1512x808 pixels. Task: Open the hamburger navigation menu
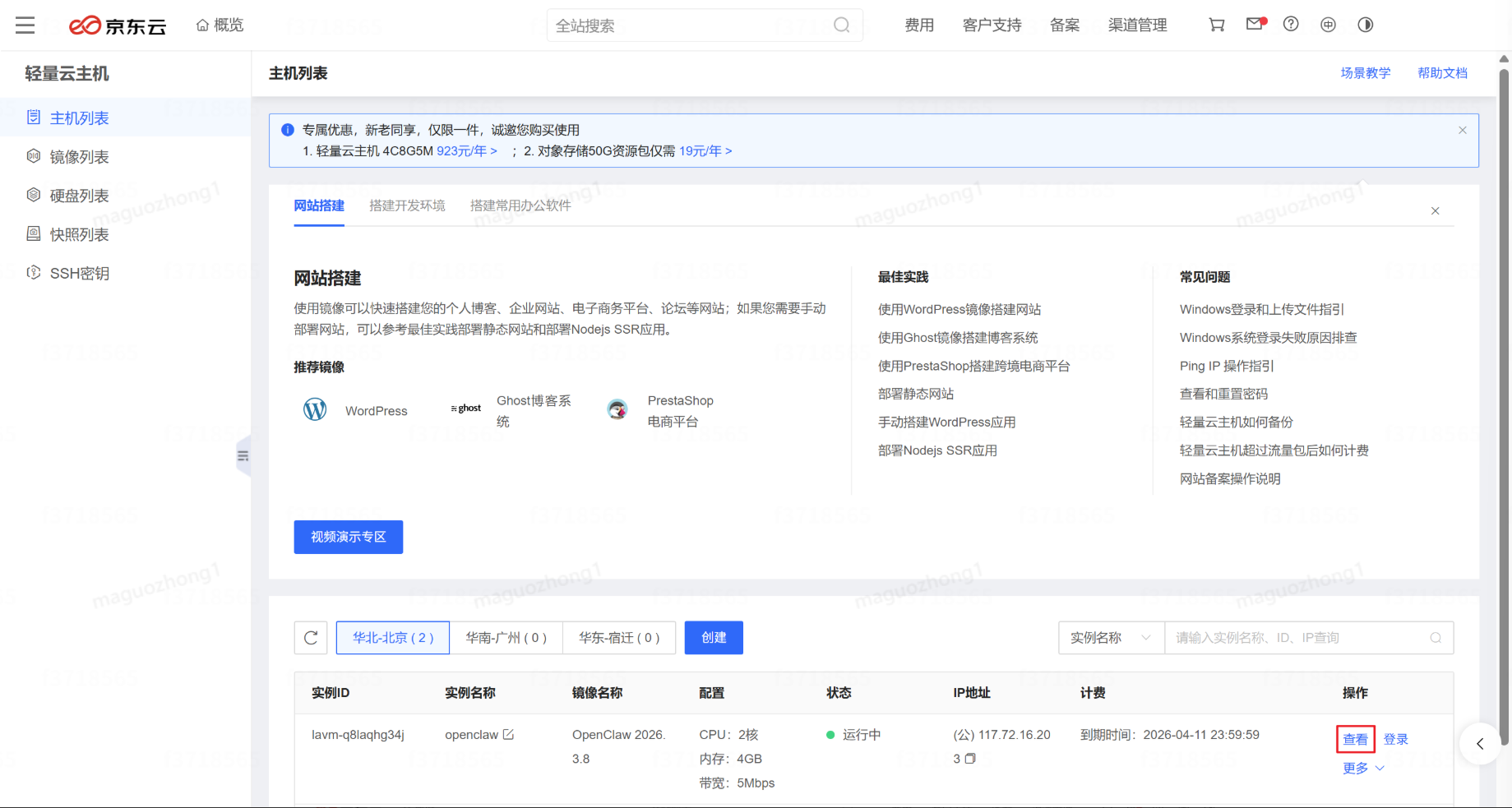pyautogui.click(x=25, y=25)
